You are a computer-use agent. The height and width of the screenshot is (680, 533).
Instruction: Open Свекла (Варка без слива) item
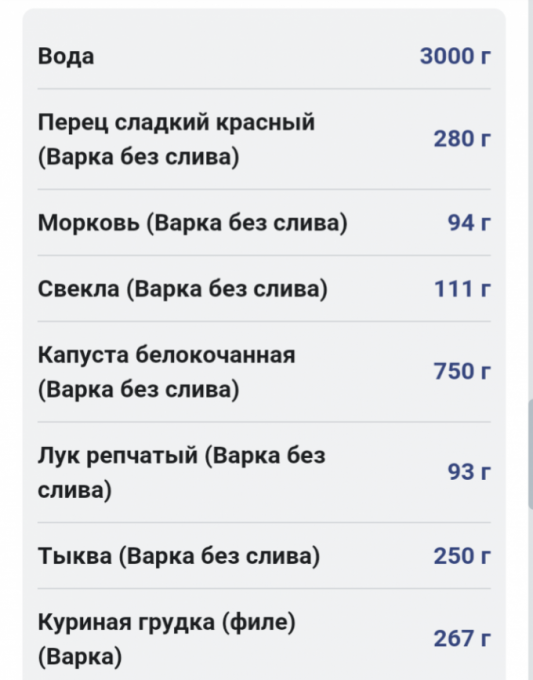264,288
